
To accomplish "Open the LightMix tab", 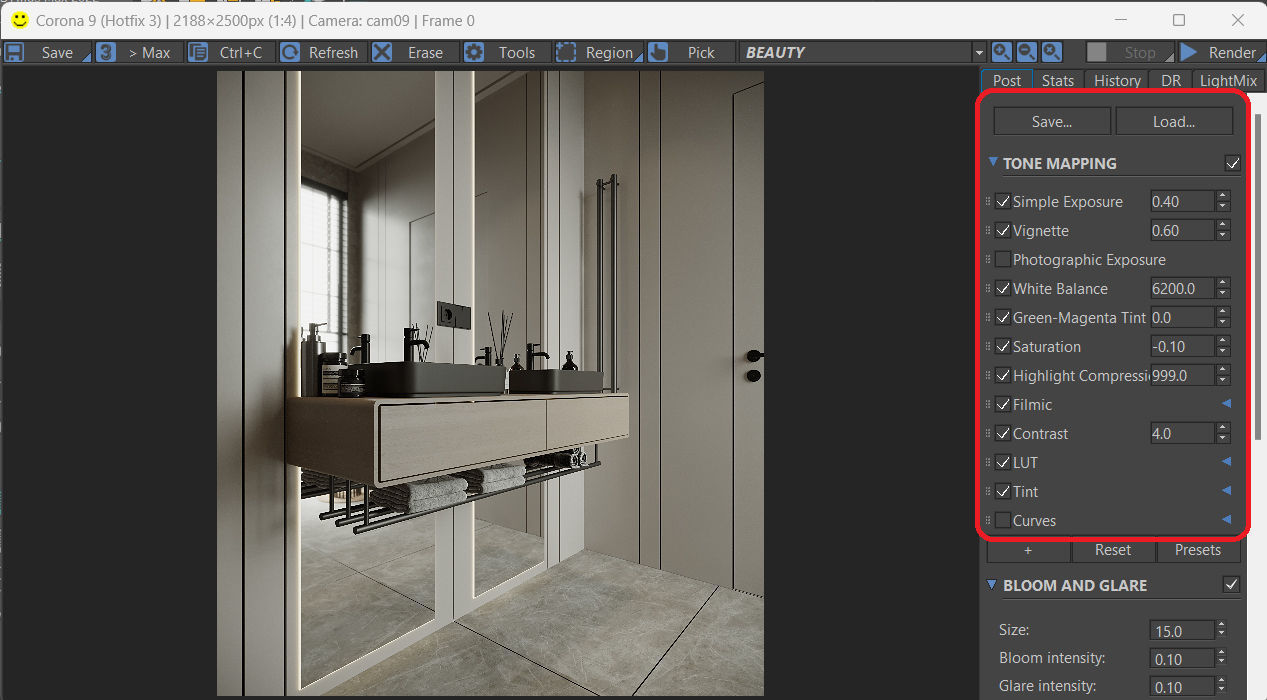I will 1229,81.
